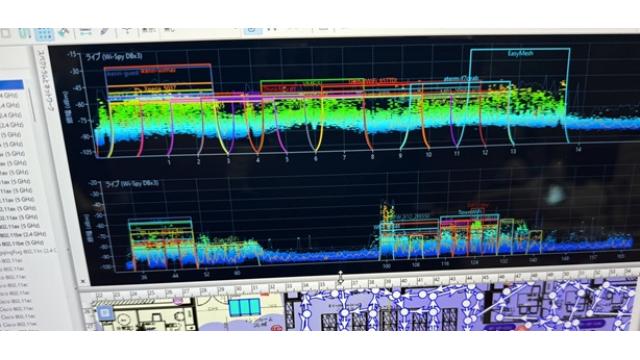Click channel 116 label on 5 GHz axis

(x=444, y=264)
